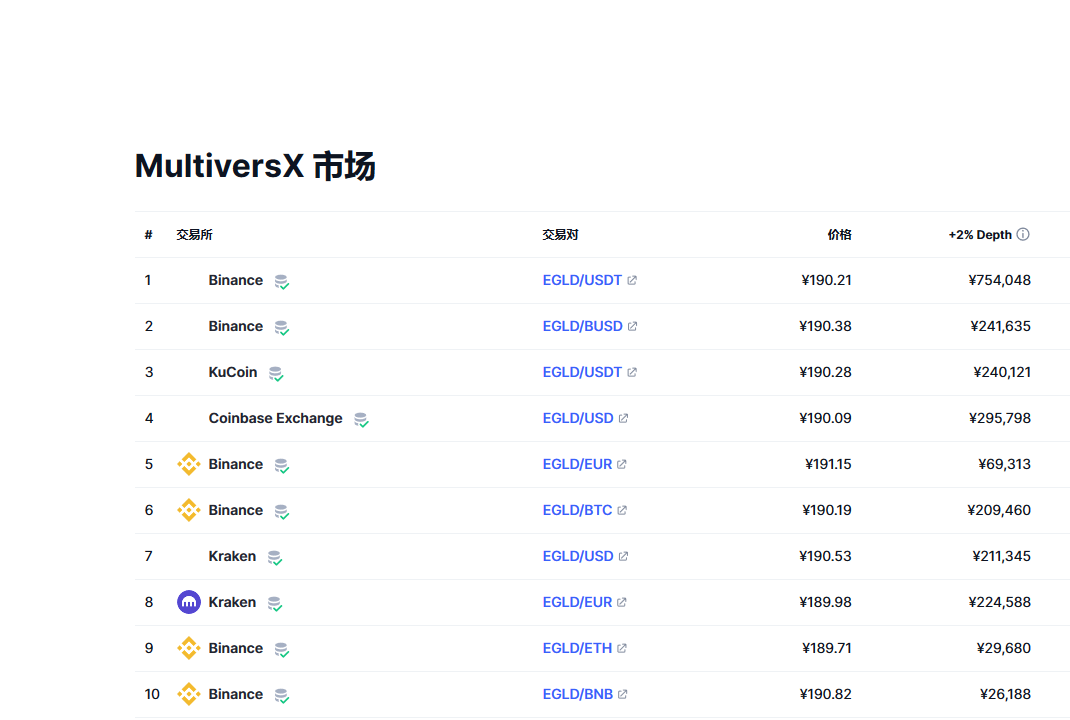Open the EGLD/EUR pair on row 5
The height and width of the screenshot is (720, 1070).
tap(577, 464)
